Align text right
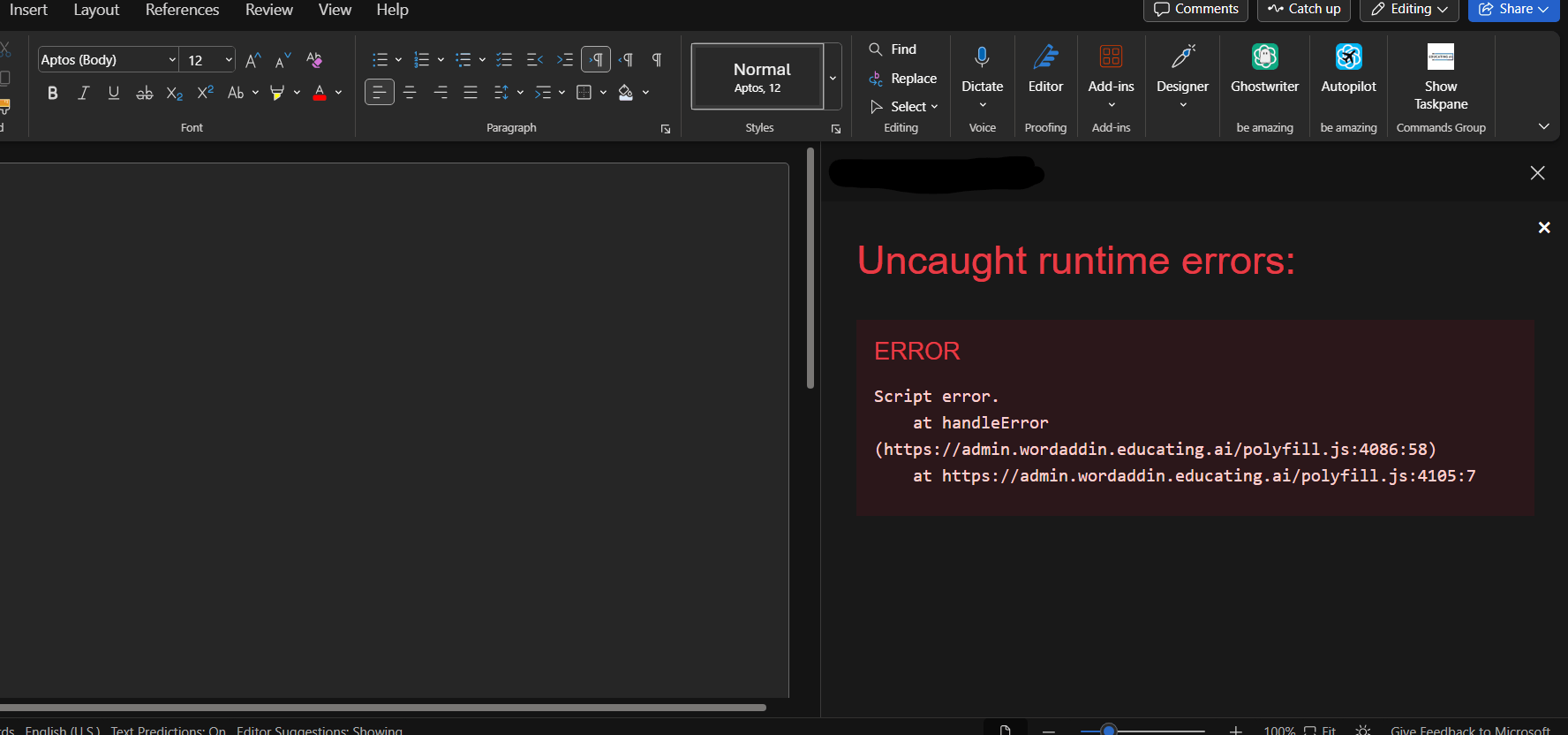Viewport: 1568px width, 735px height. (441, 92)
